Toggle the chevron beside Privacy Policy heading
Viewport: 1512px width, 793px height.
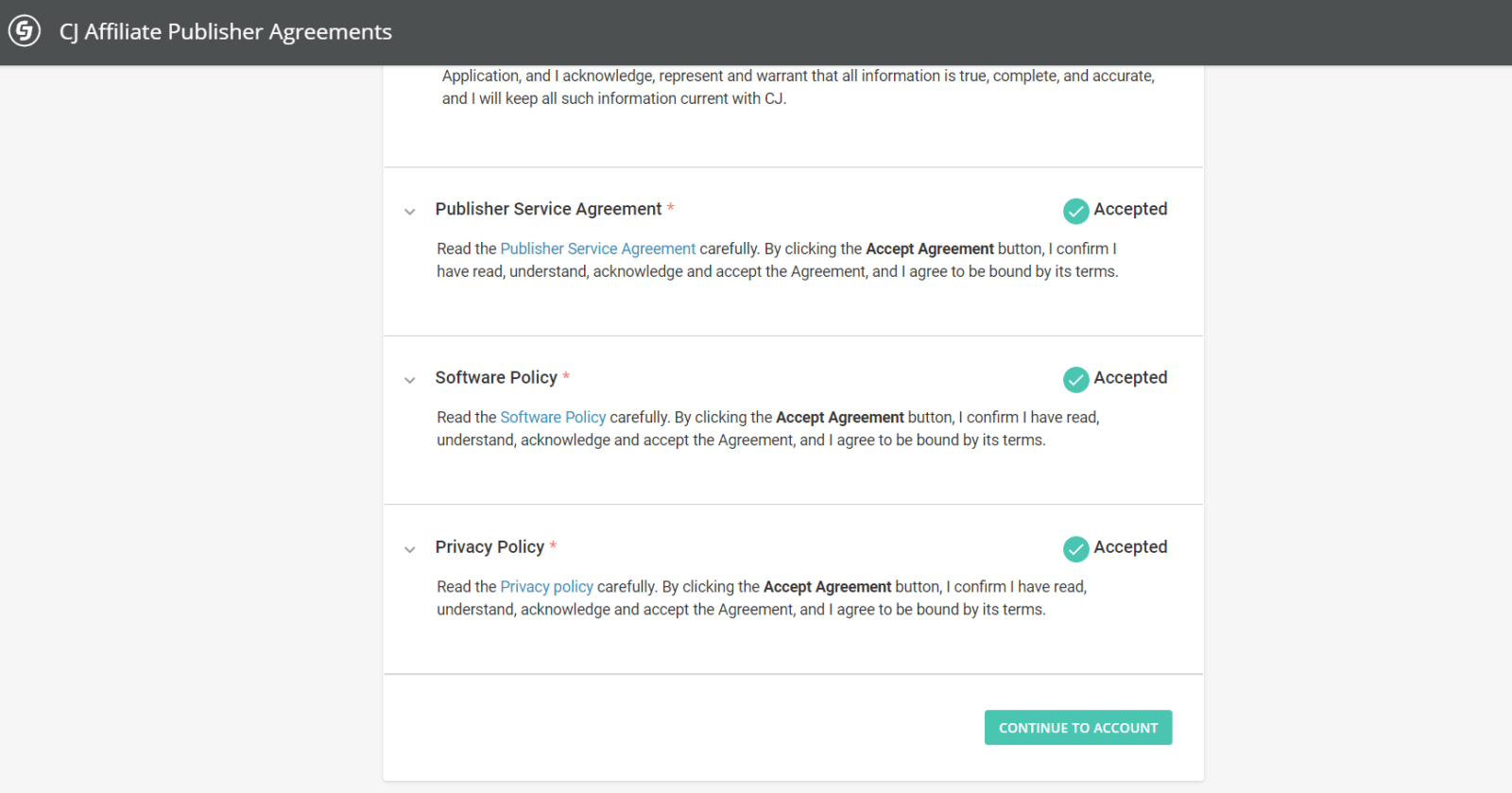coord(409,549)
